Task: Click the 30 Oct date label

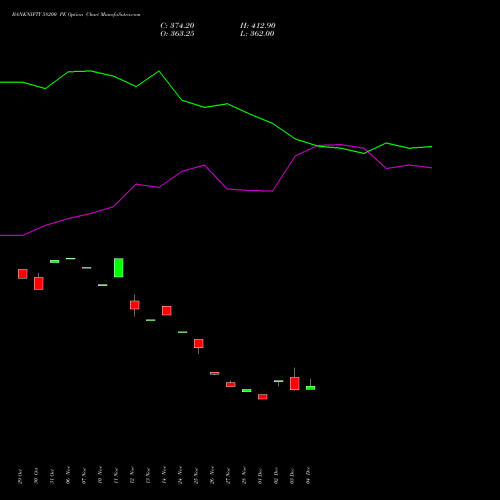Action: (x=36, y=476)
